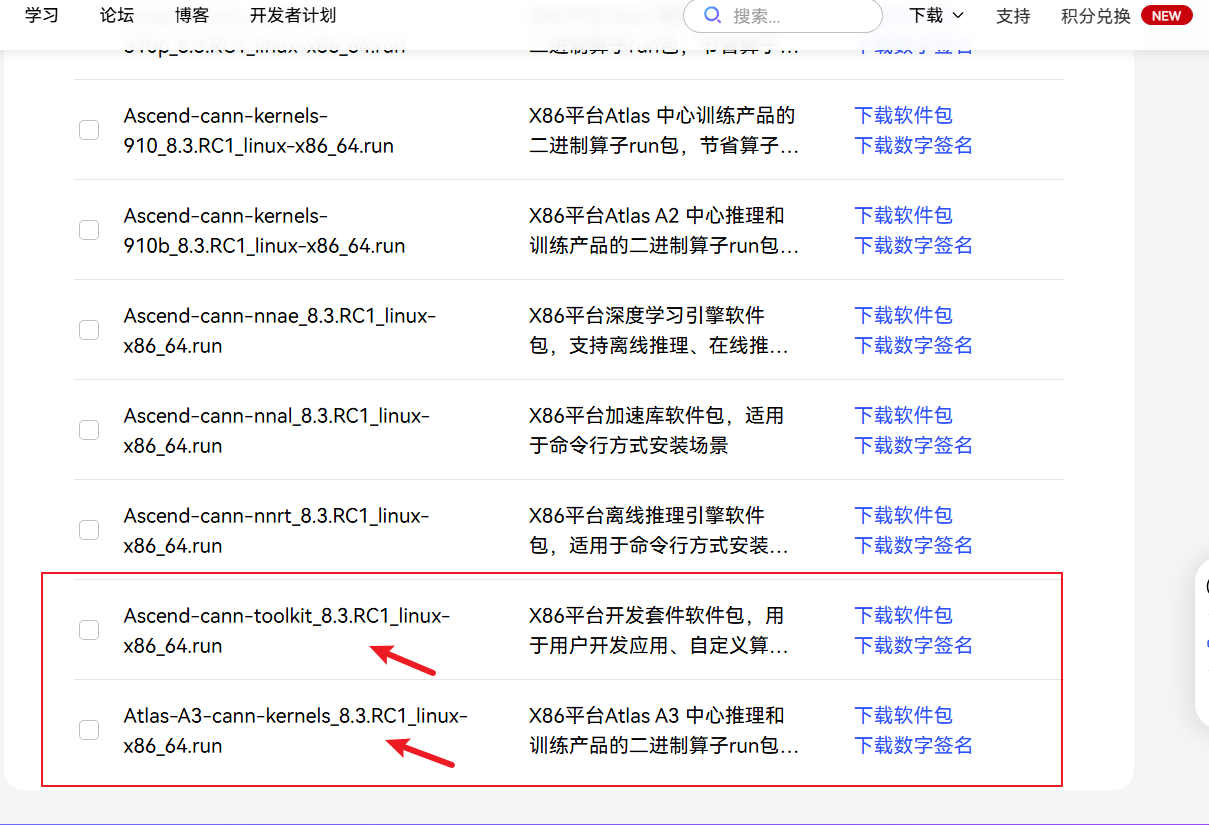Download digital signature for Atlas-A3-cann-kernels
Image resolution: width=1209 pixels, height=825 pixels.
913,745
